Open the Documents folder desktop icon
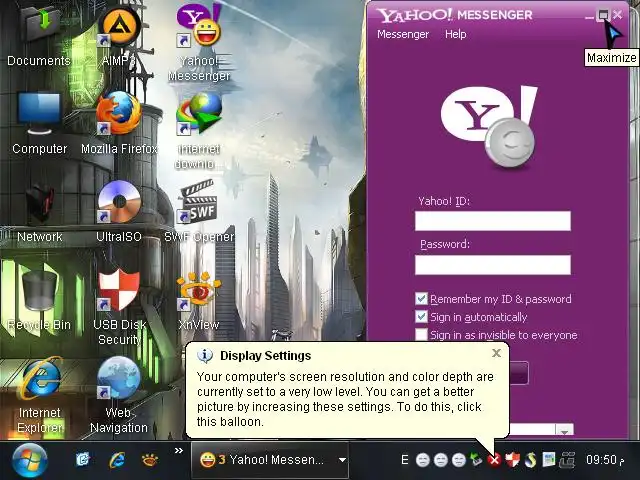Screen dimensions: 640x480 tap(39, 35)
